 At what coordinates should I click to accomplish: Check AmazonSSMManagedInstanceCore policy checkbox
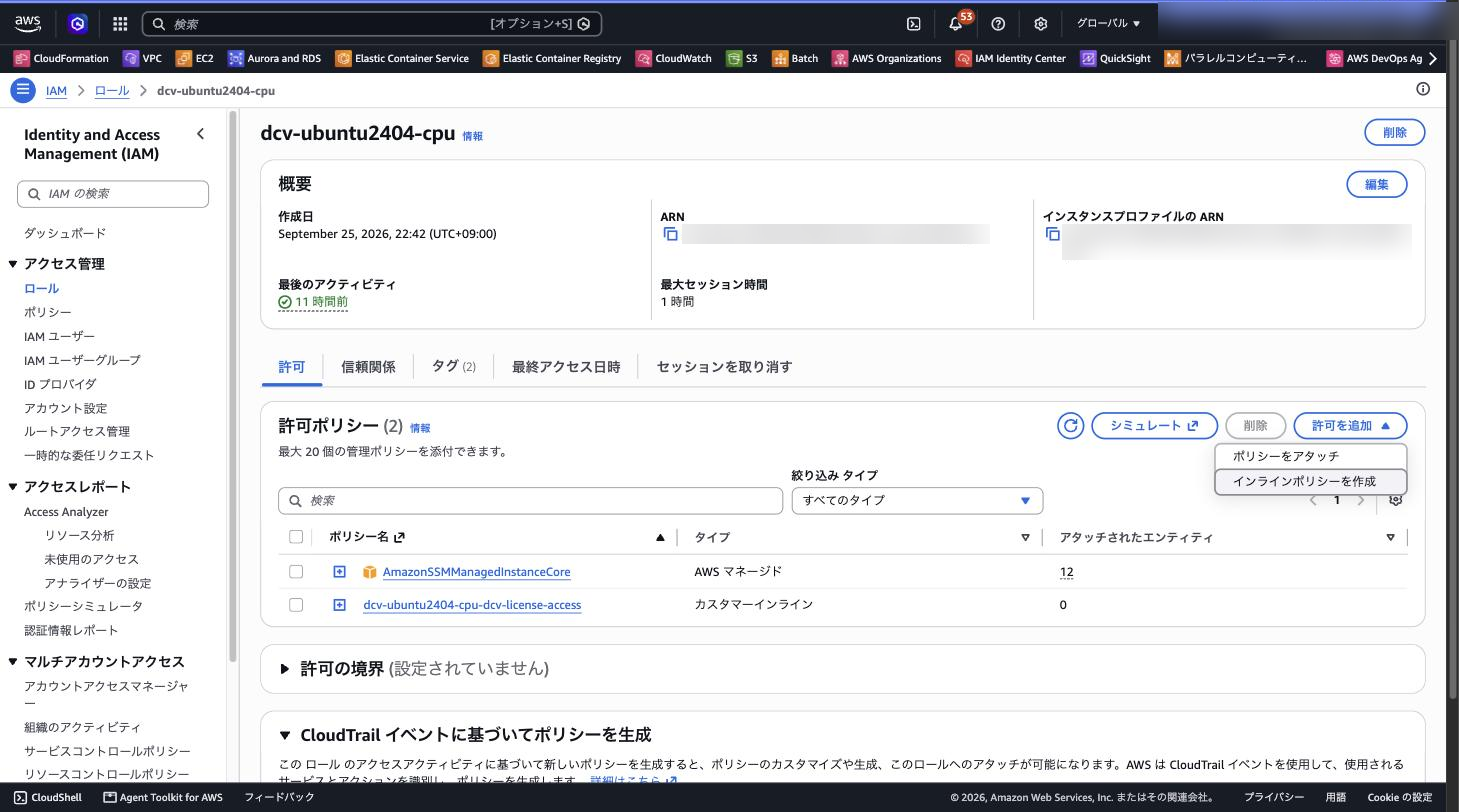(296, 572)
